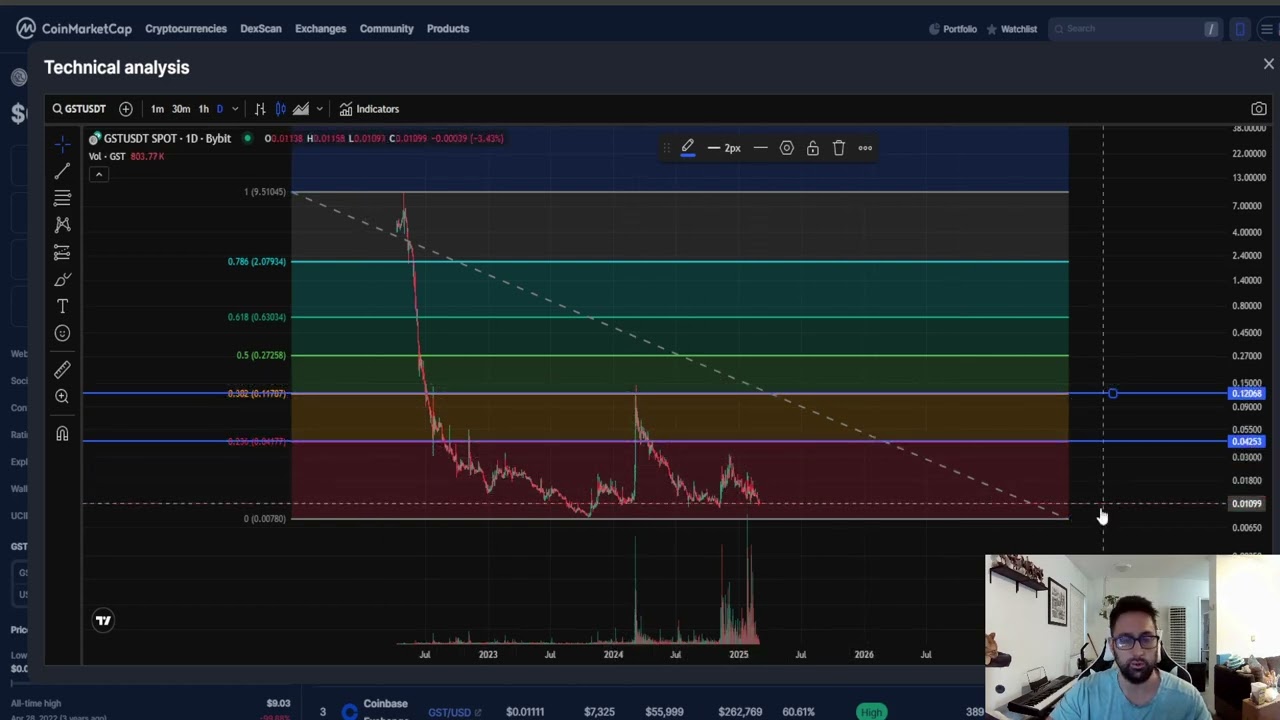Set the interval to 1m
Screen dimensions: 1280x720
[x=157, y=109]
